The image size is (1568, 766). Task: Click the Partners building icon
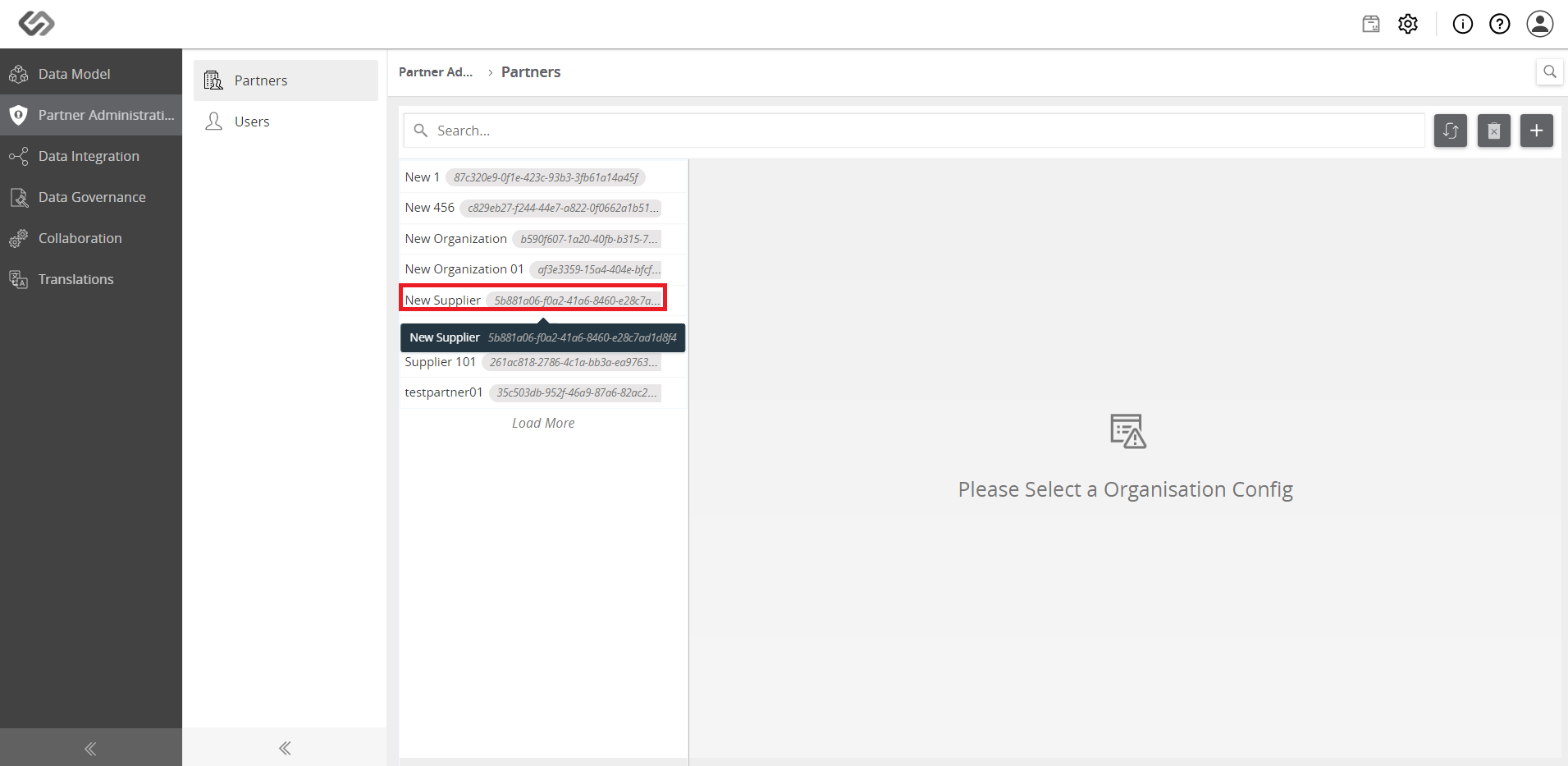pyautogui.click(x=213, y=80)
